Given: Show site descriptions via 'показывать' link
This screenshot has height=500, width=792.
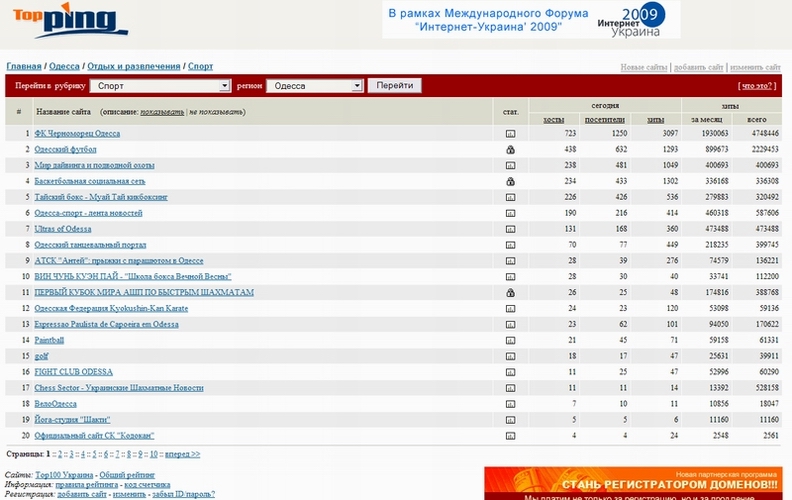Looking at the screenshot, I should (x=161, y=112).
